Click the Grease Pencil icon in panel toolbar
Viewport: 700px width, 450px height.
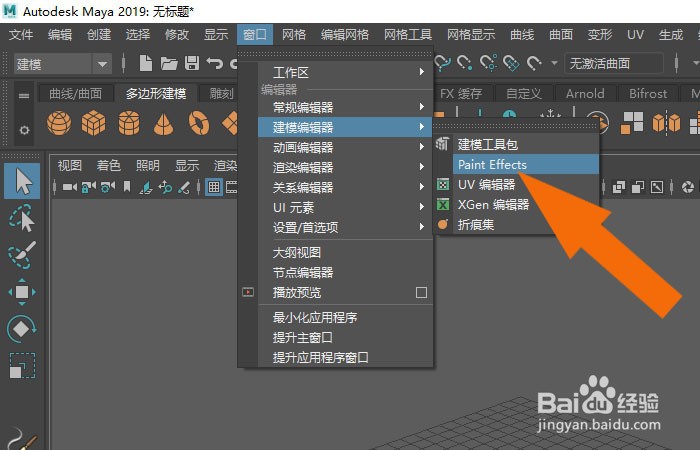[x=184, y=187]
